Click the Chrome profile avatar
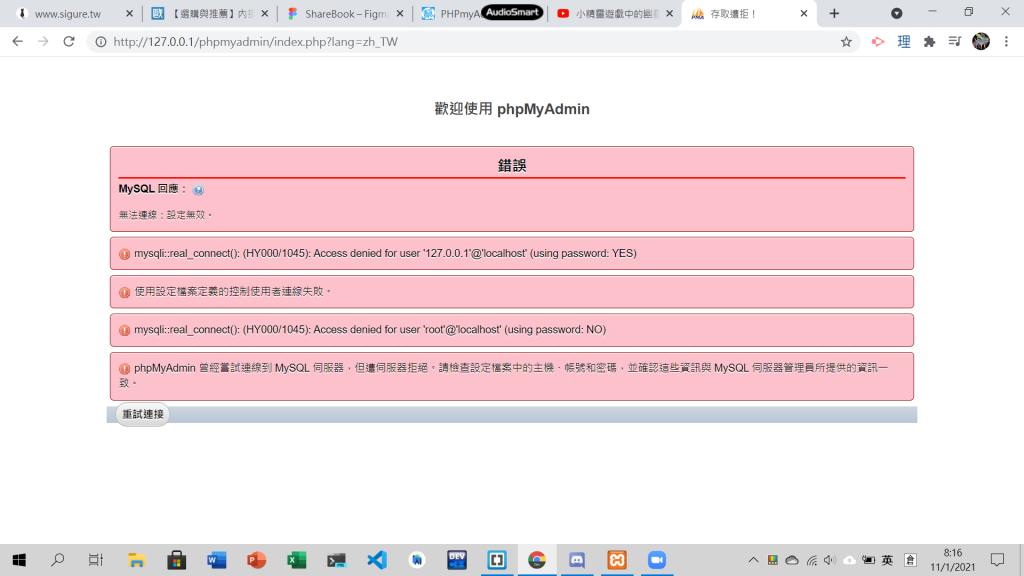This screenshot has height=576, width=1024. pos(981,42)
